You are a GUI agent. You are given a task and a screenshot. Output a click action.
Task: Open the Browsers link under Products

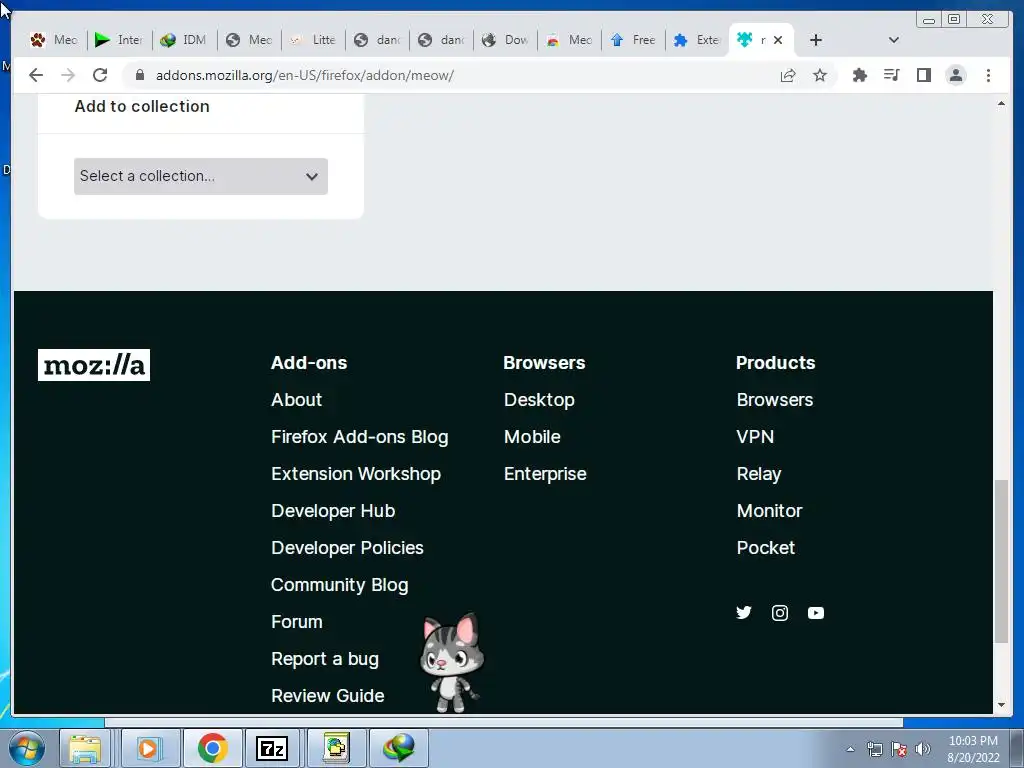coord(775,400)
